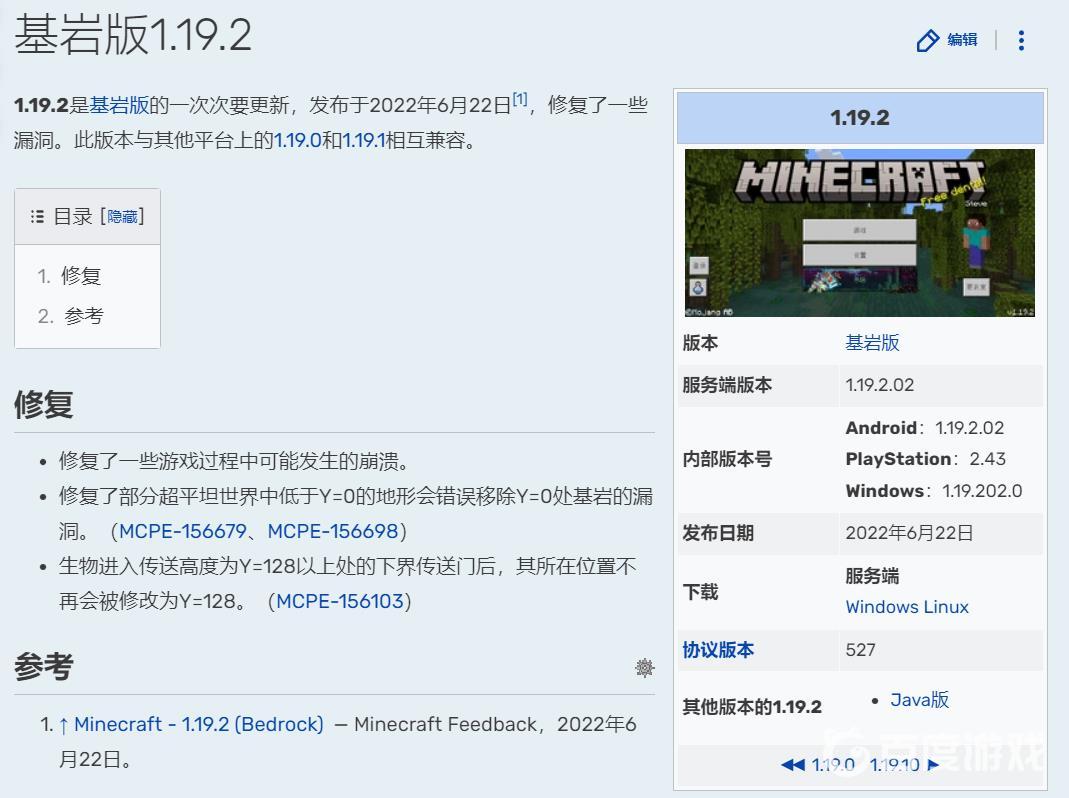The height and width of the screenshot is (798, 1069).
Task: Click the gear icon next to 参考 heading
Action: click(x=645, y=668)
